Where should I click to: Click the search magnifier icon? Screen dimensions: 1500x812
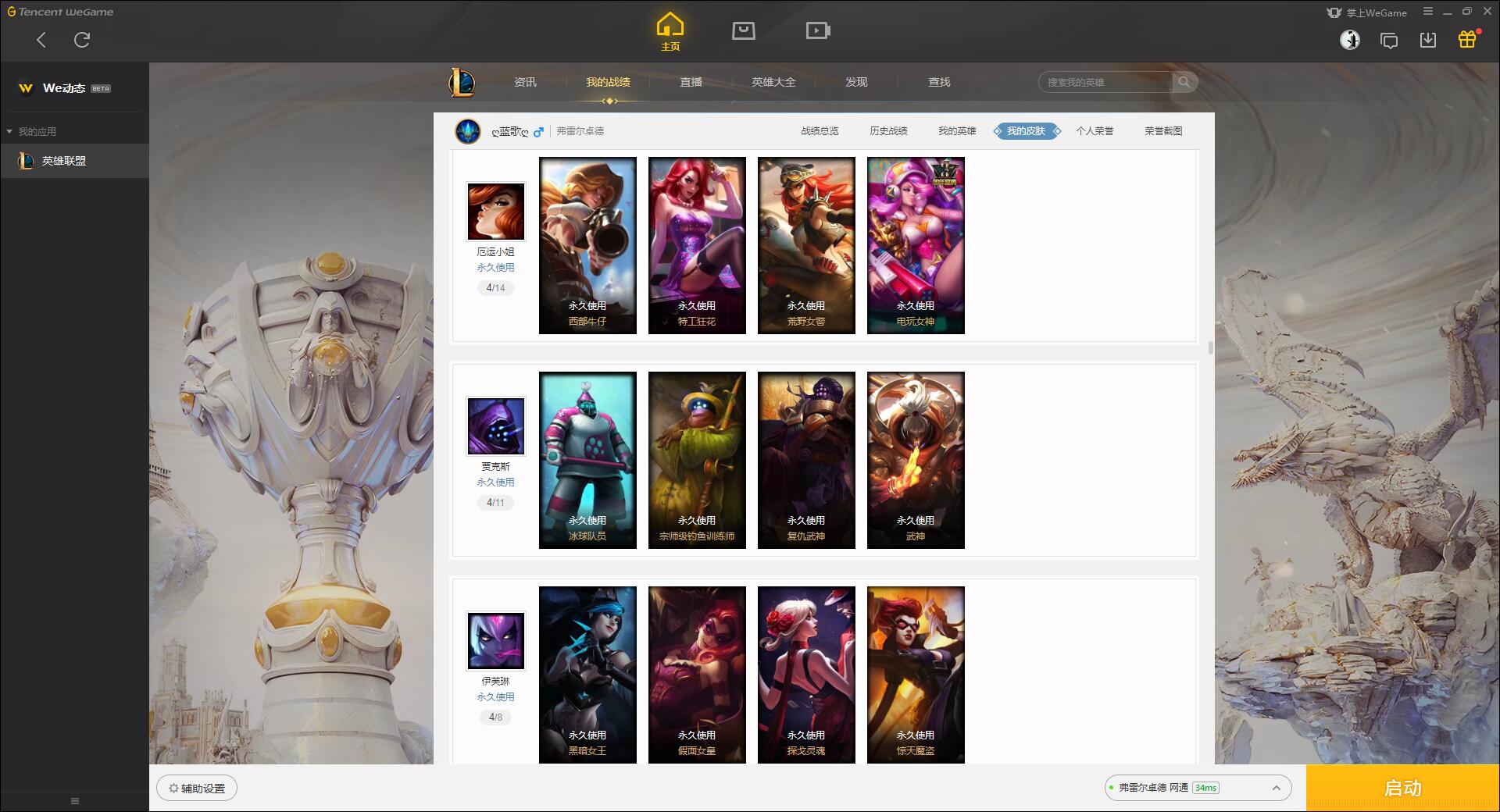coord(1184,82)
